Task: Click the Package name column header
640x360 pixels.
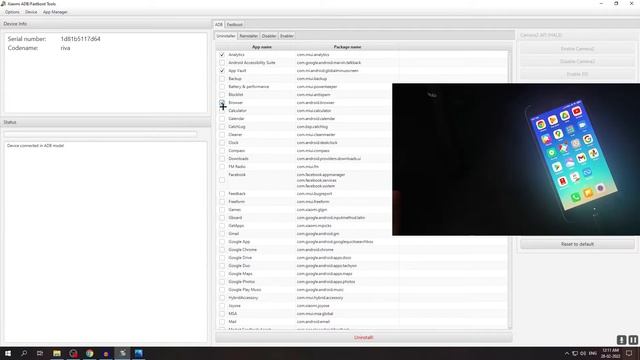Action: (347, 47)
